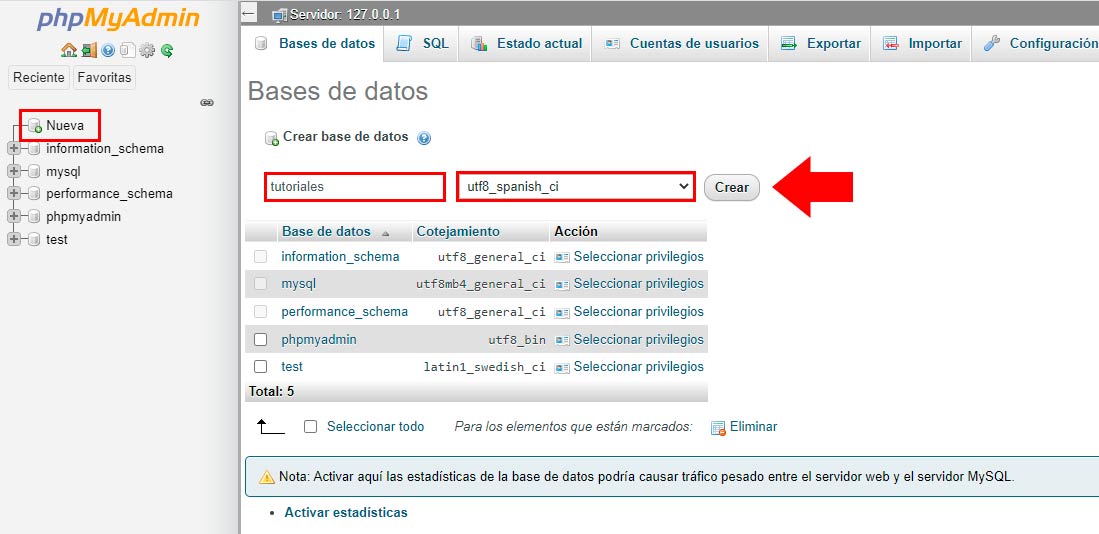
Task: Click the log out door icon
Action: pos(88,50)
